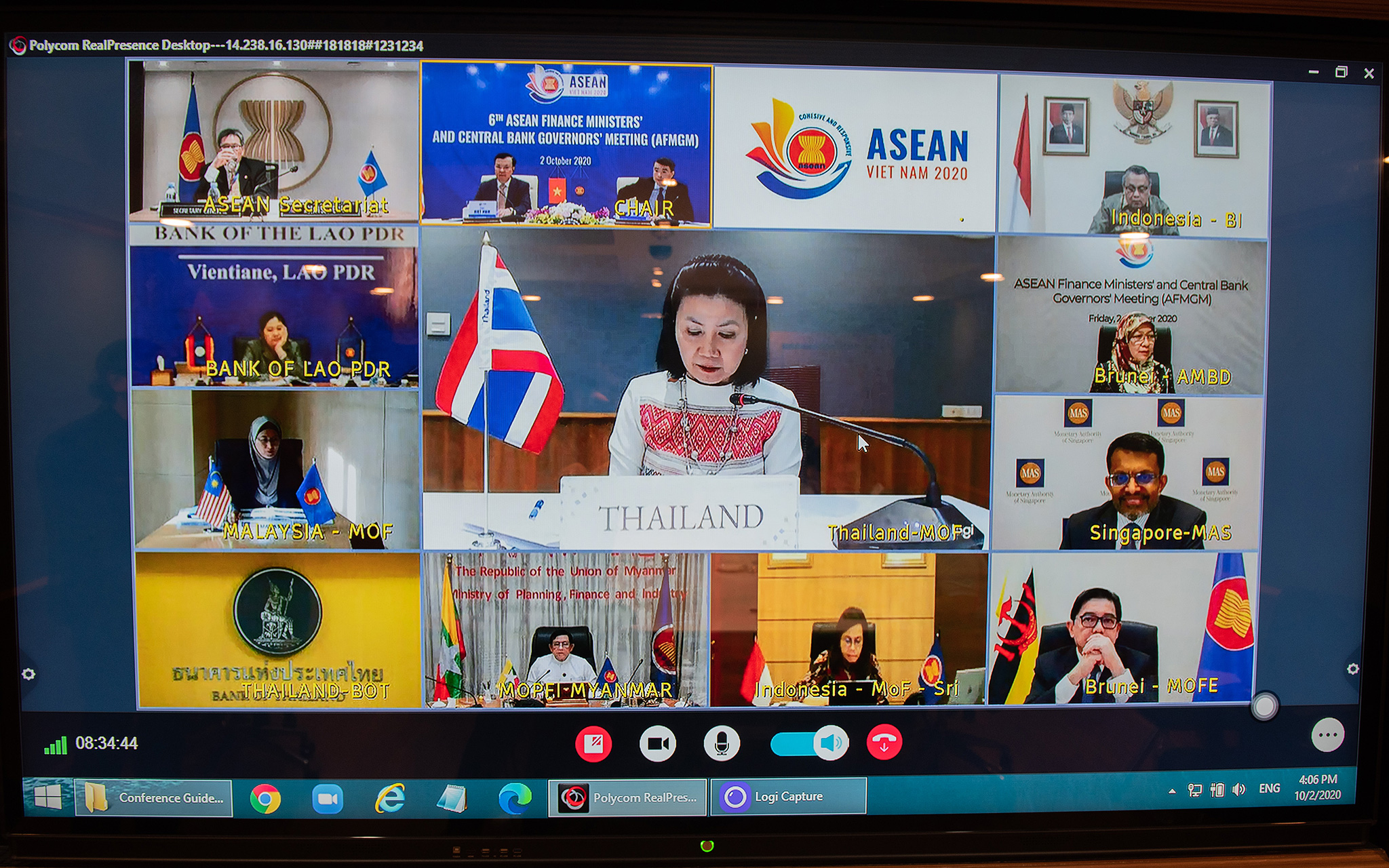Screen dimensions: 1389x868
Task: Select the MOPFI-MYANMAR video tile
Action: click(x=566, y=630)
